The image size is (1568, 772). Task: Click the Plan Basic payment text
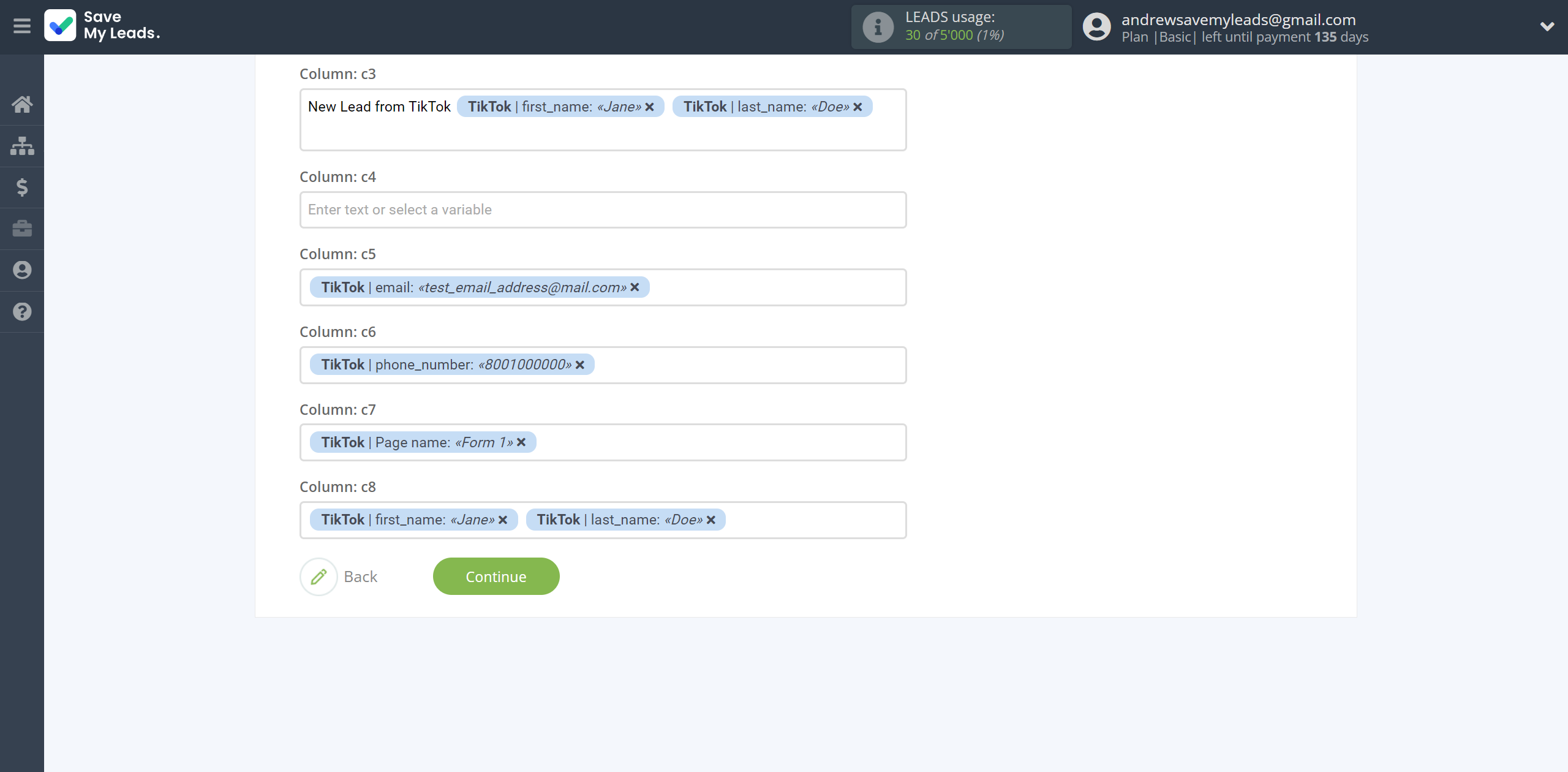pyautogui.click(x=1245, y=37)
